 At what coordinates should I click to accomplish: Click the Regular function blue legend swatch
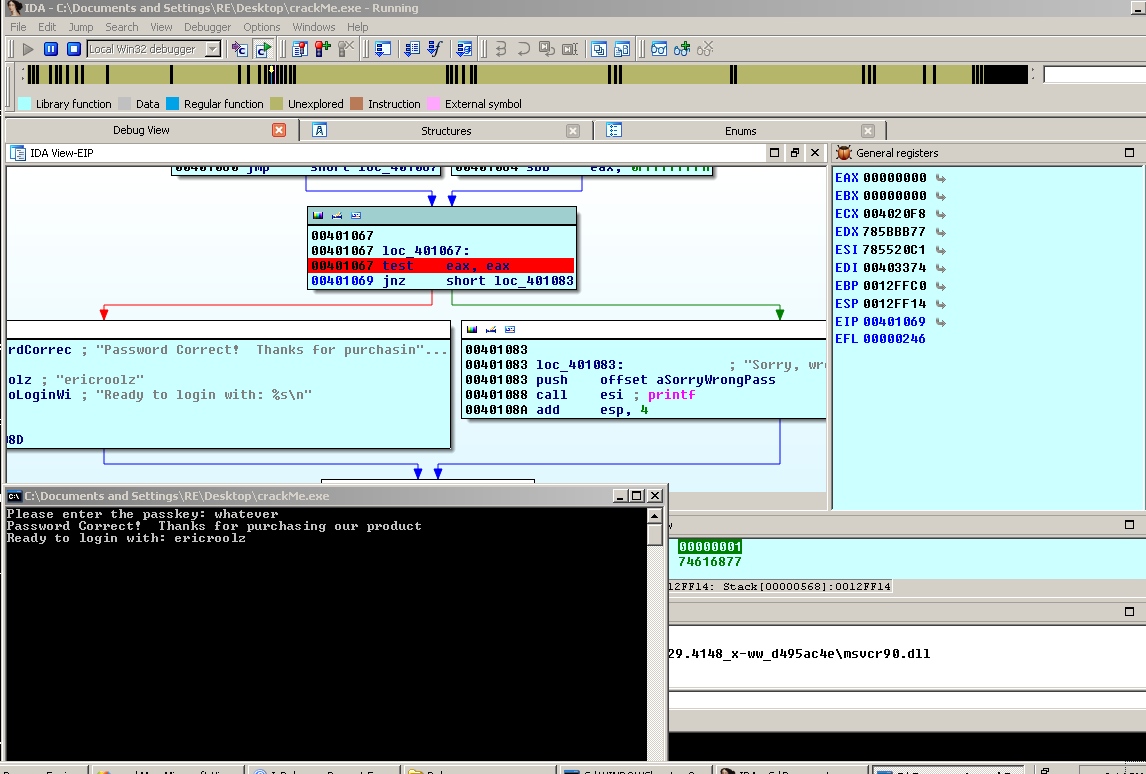coord(172,104)
